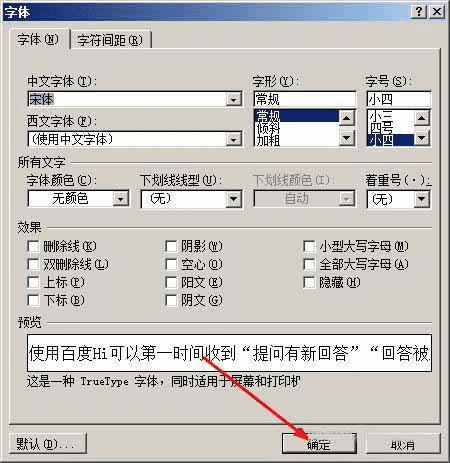Click font style list scroll down arrow

(x=346, y=138)
